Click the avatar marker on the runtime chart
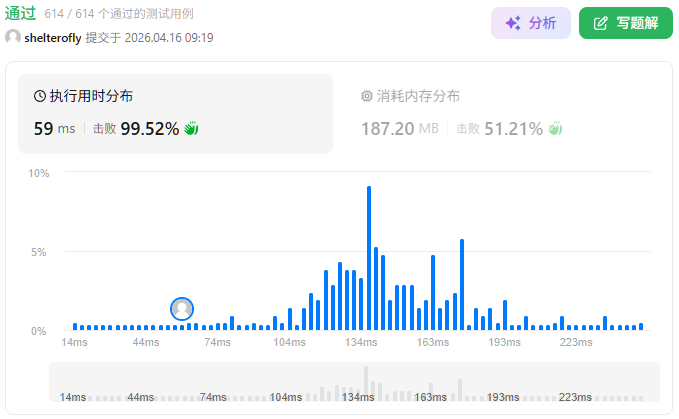This screenshot has height=419, width=679. [x=182, y=309]
